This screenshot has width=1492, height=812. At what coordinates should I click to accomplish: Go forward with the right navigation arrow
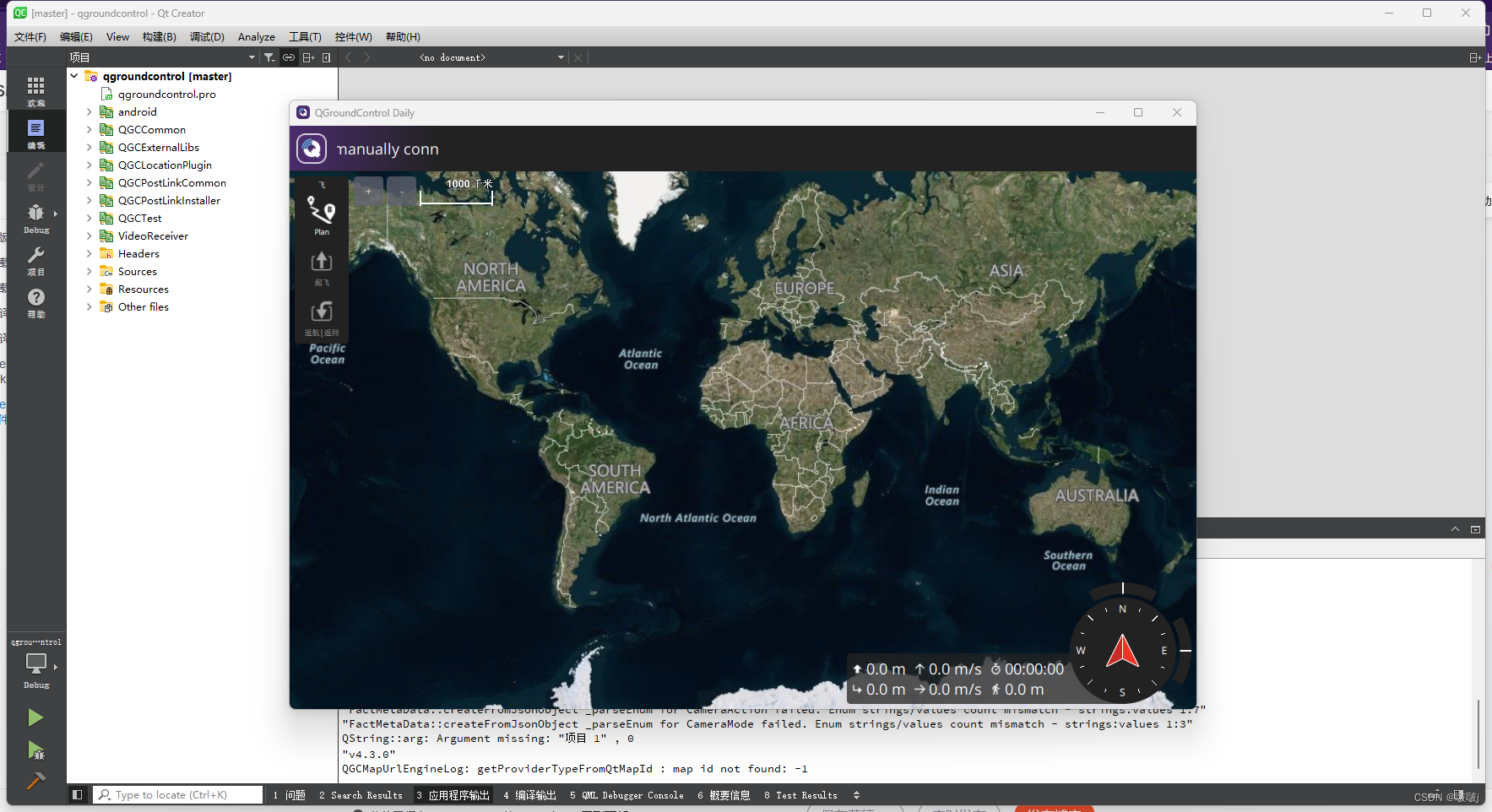click(x=367, y=57)
